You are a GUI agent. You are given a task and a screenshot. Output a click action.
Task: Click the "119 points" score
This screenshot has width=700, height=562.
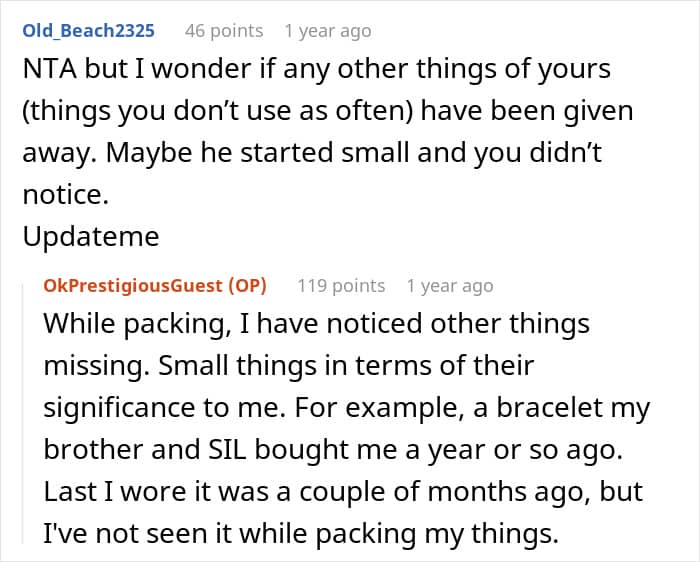pos(341,286)
